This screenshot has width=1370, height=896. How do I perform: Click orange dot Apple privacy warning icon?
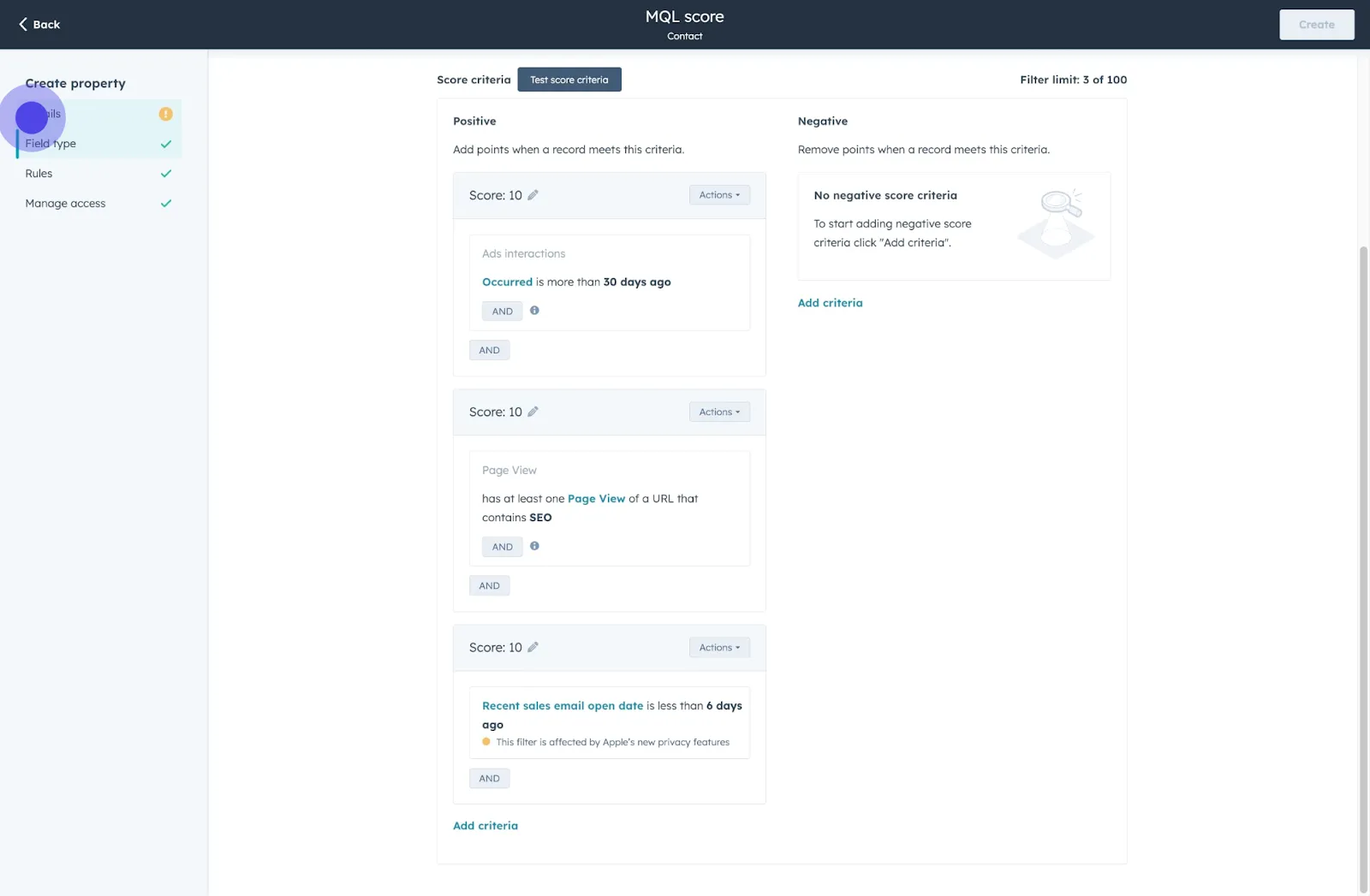tap(486, 742)
